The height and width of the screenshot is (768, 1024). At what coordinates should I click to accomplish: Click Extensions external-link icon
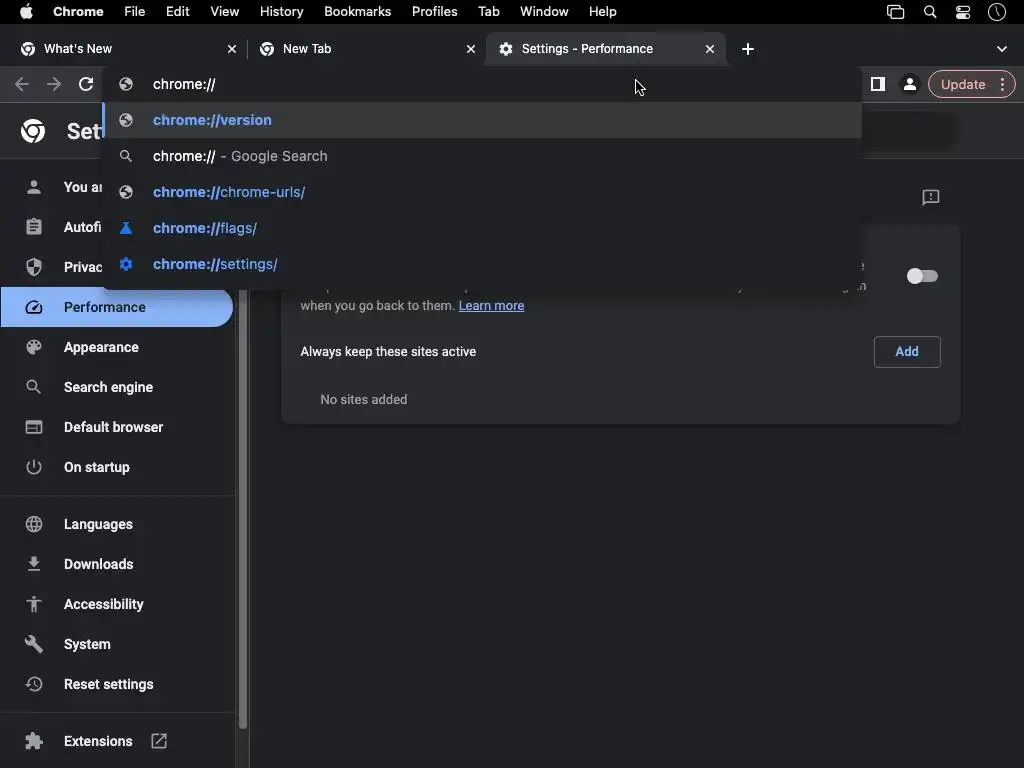click(159, 741)
